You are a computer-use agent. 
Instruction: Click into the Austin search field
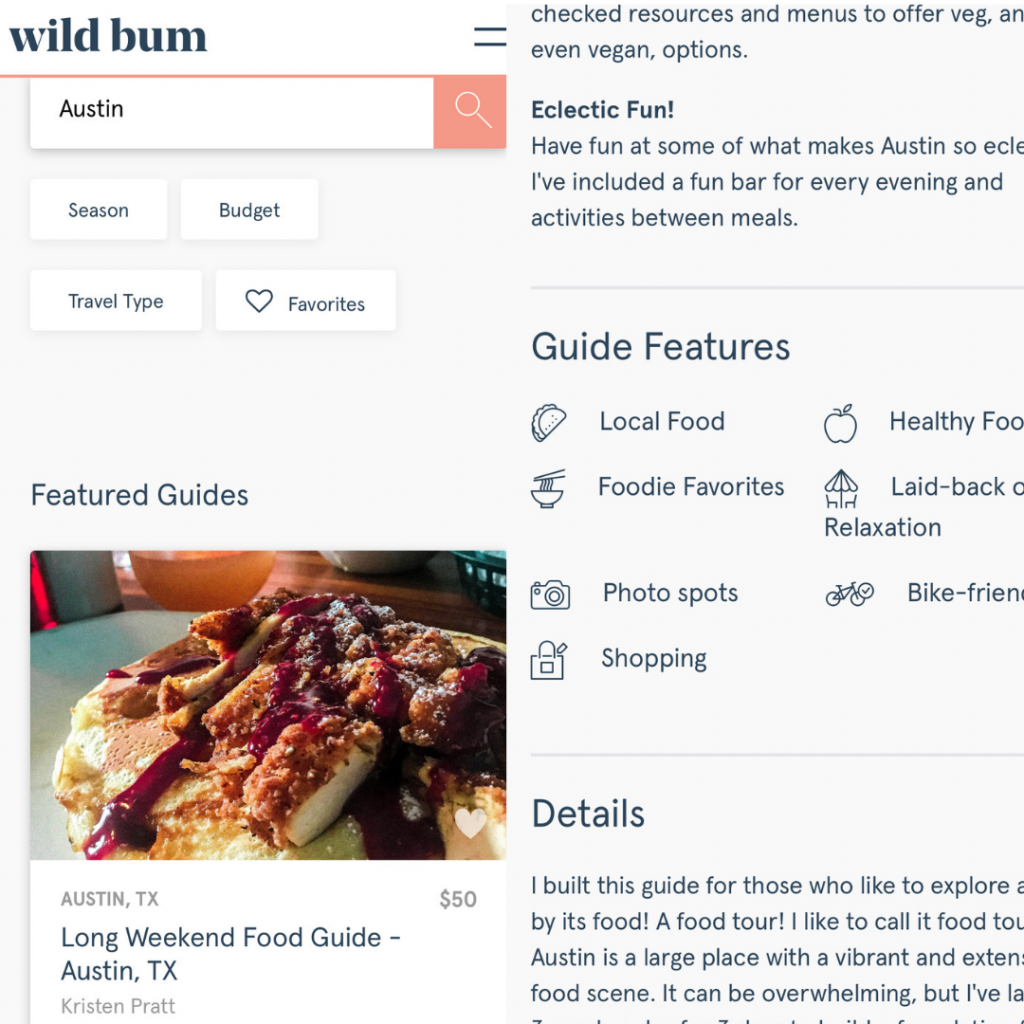tap(232, 111)
